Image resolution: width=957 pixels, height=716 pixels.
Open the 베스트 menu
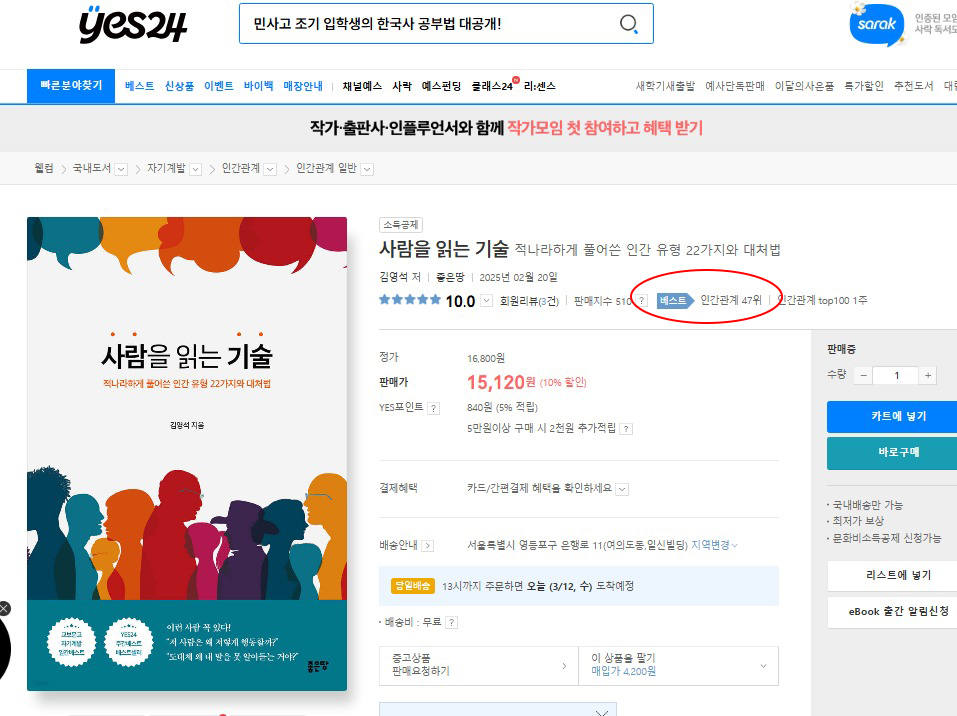(x=140, y=86)
